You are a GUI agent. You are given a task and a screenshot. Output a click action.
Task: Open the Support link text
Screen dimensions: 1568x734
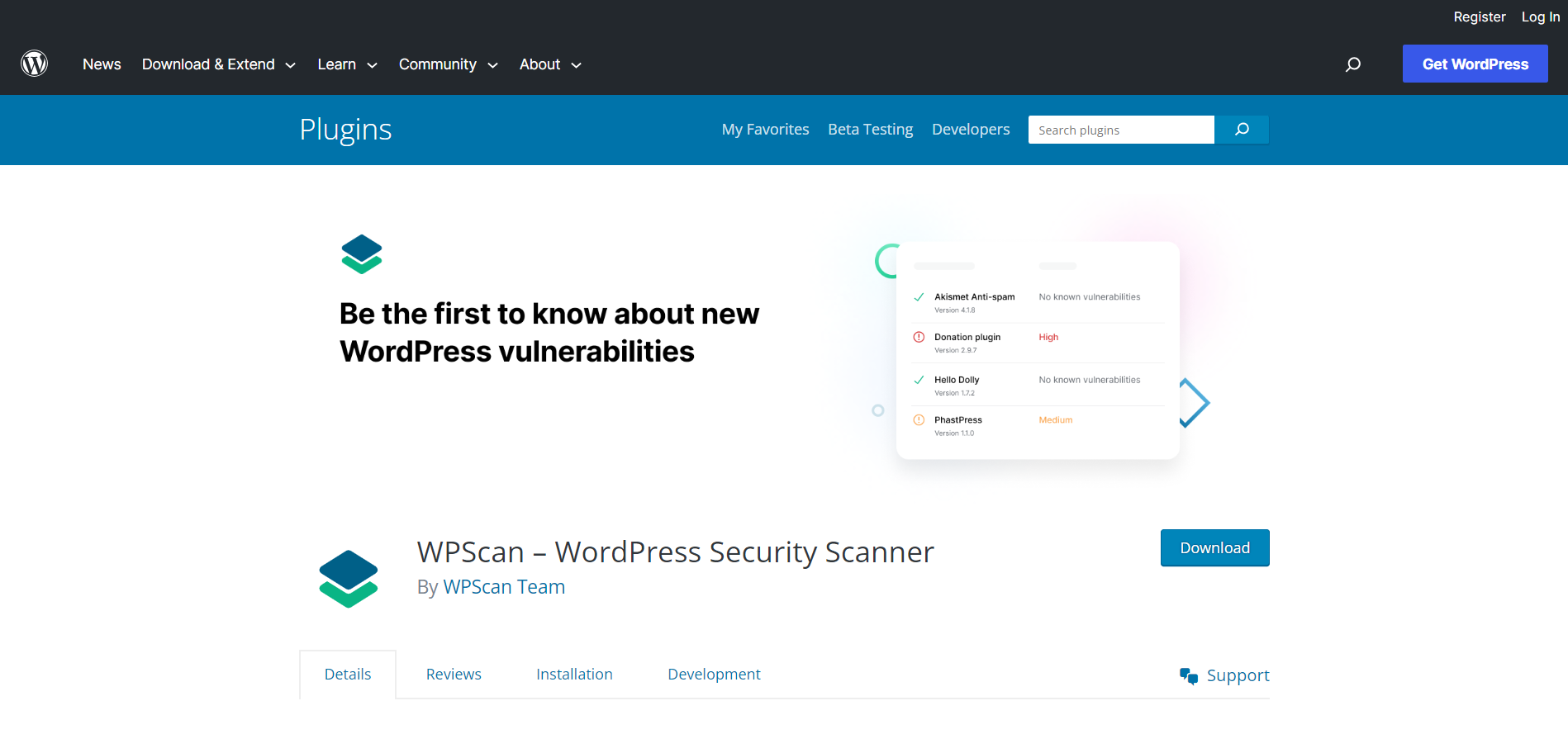1238,675
